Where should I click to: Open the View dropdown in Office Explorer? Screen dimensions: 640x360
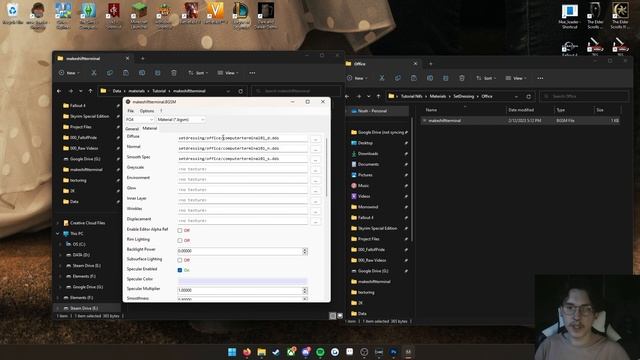click(x=516, y=78)
